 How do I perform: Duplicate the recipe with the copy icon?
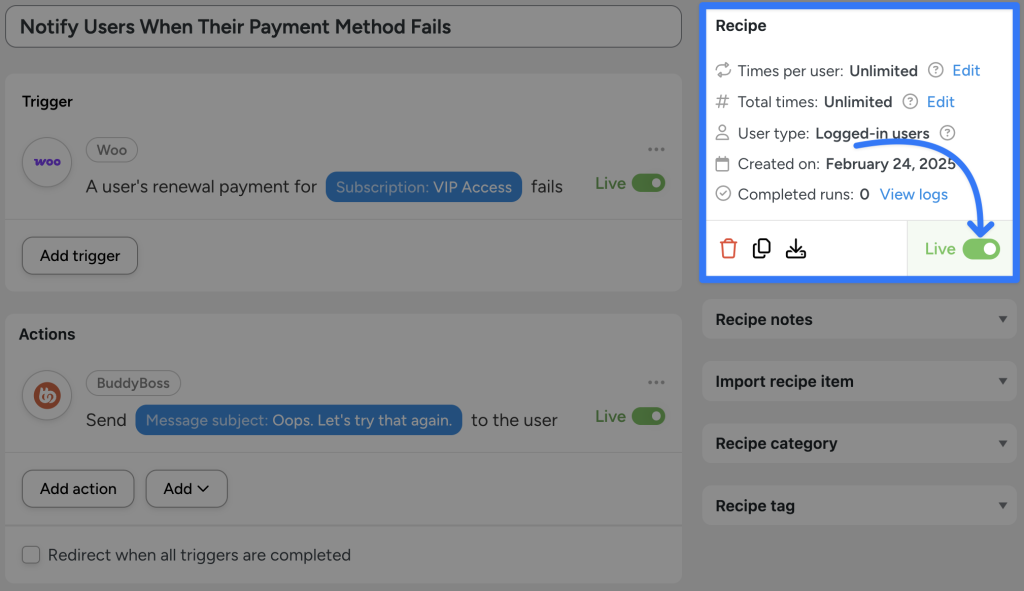click(x=761, y=248)
